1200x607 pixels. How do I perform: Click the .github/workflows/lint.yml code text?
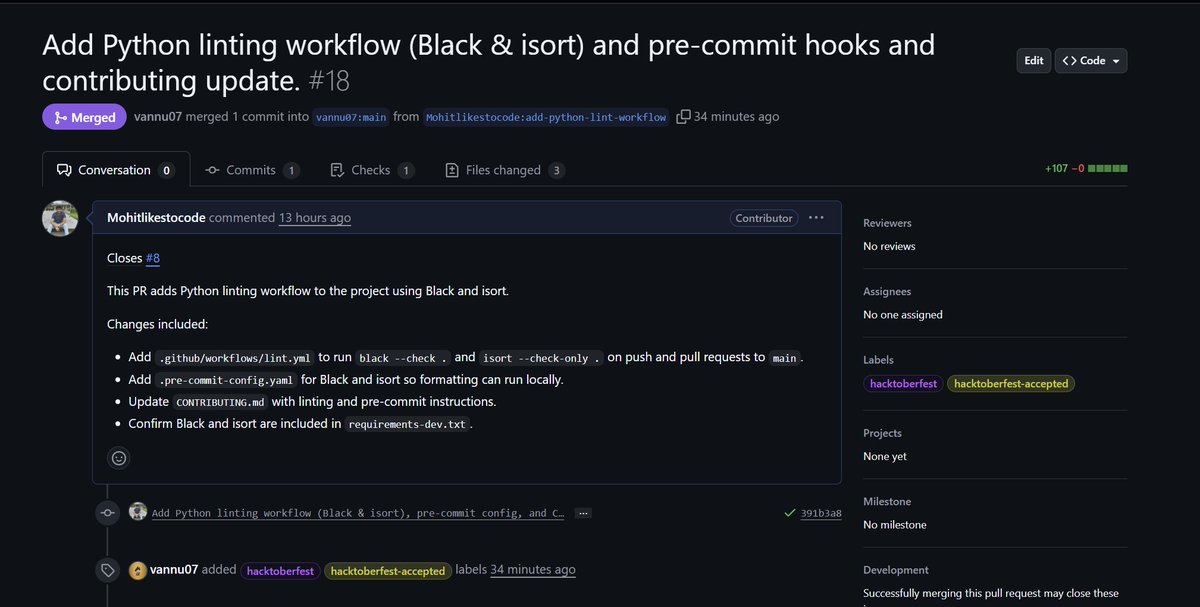(235, 358)
